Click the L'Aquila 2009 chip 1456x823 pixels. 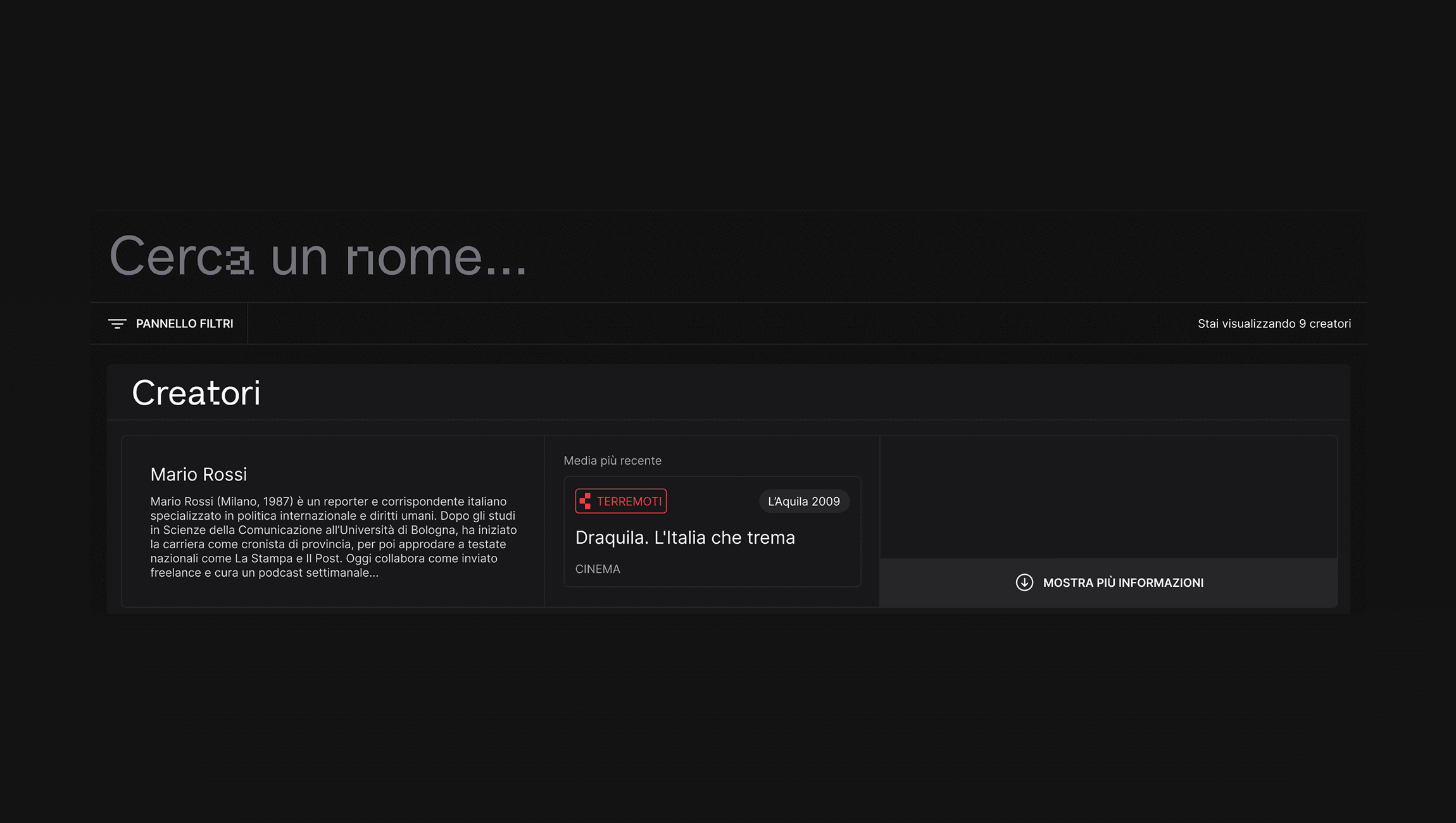click(x=803, y=501)
